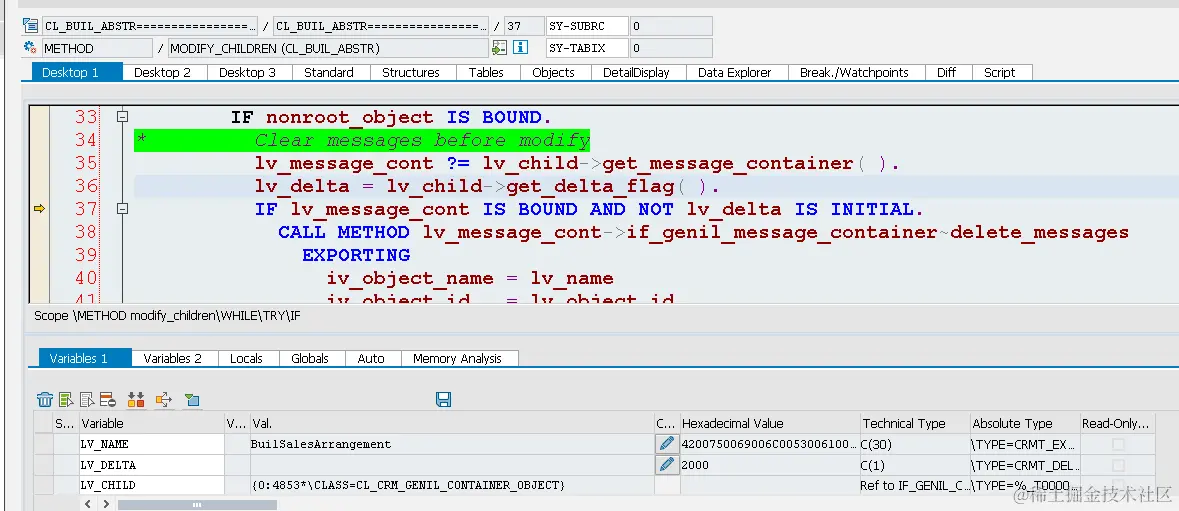Toggle Read-Only checkbox for LV_DELTA row
This screenshot has width=1179, height=511.
click(1118, 465)
